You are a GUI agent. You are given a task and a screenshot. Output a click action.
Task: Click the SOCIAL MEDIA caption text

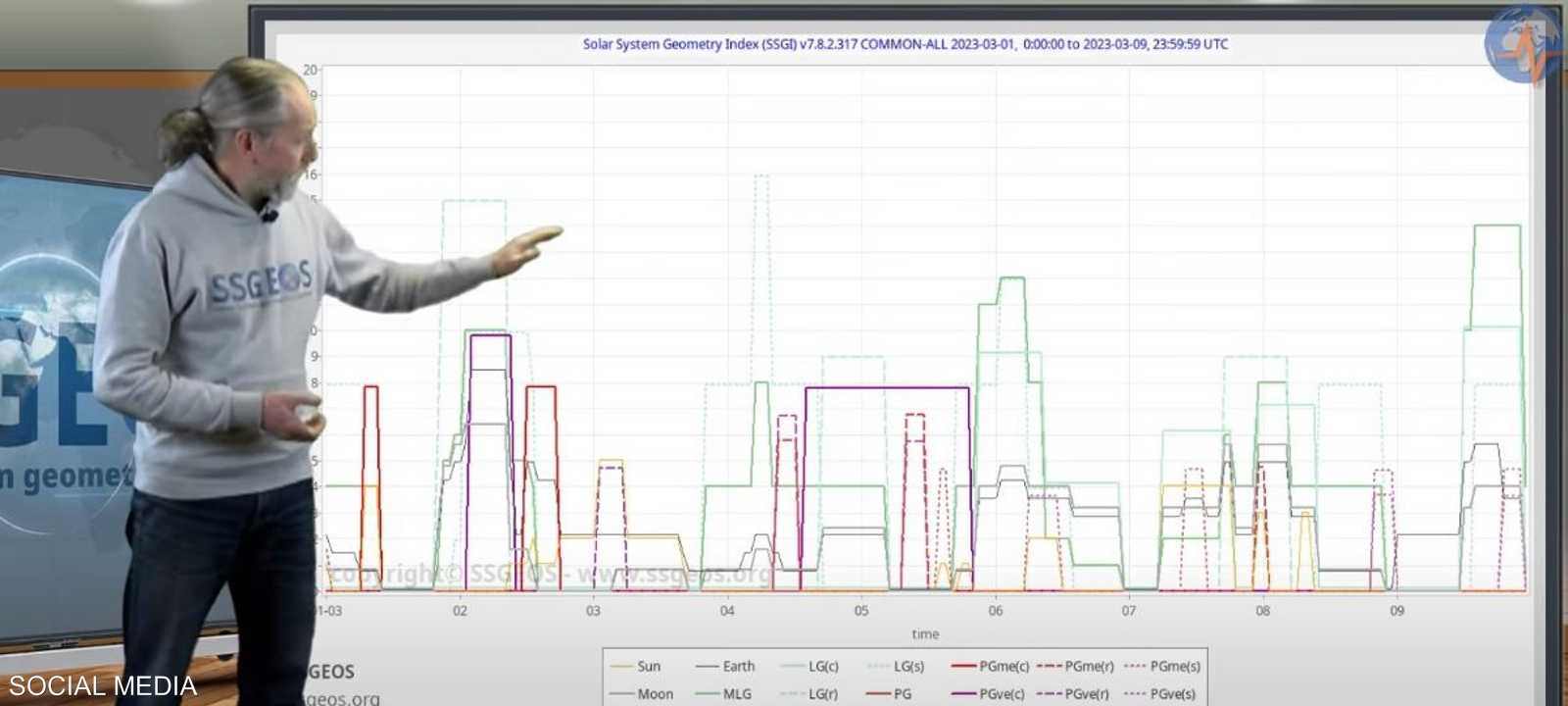[x=103, y=685]
